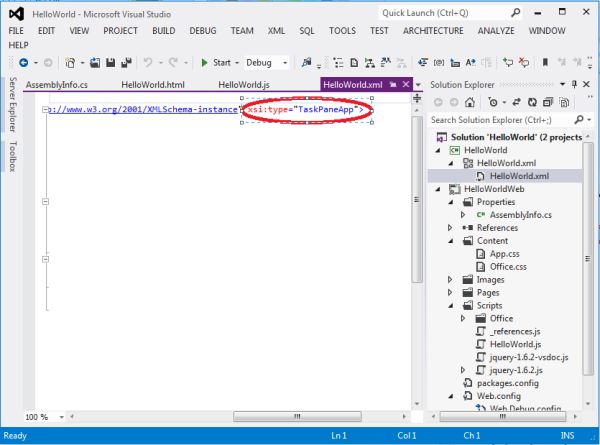Click the bookmark toolbar icon
Image resolution: width=600 pixels, height=445 pixels.
(545, 62)
